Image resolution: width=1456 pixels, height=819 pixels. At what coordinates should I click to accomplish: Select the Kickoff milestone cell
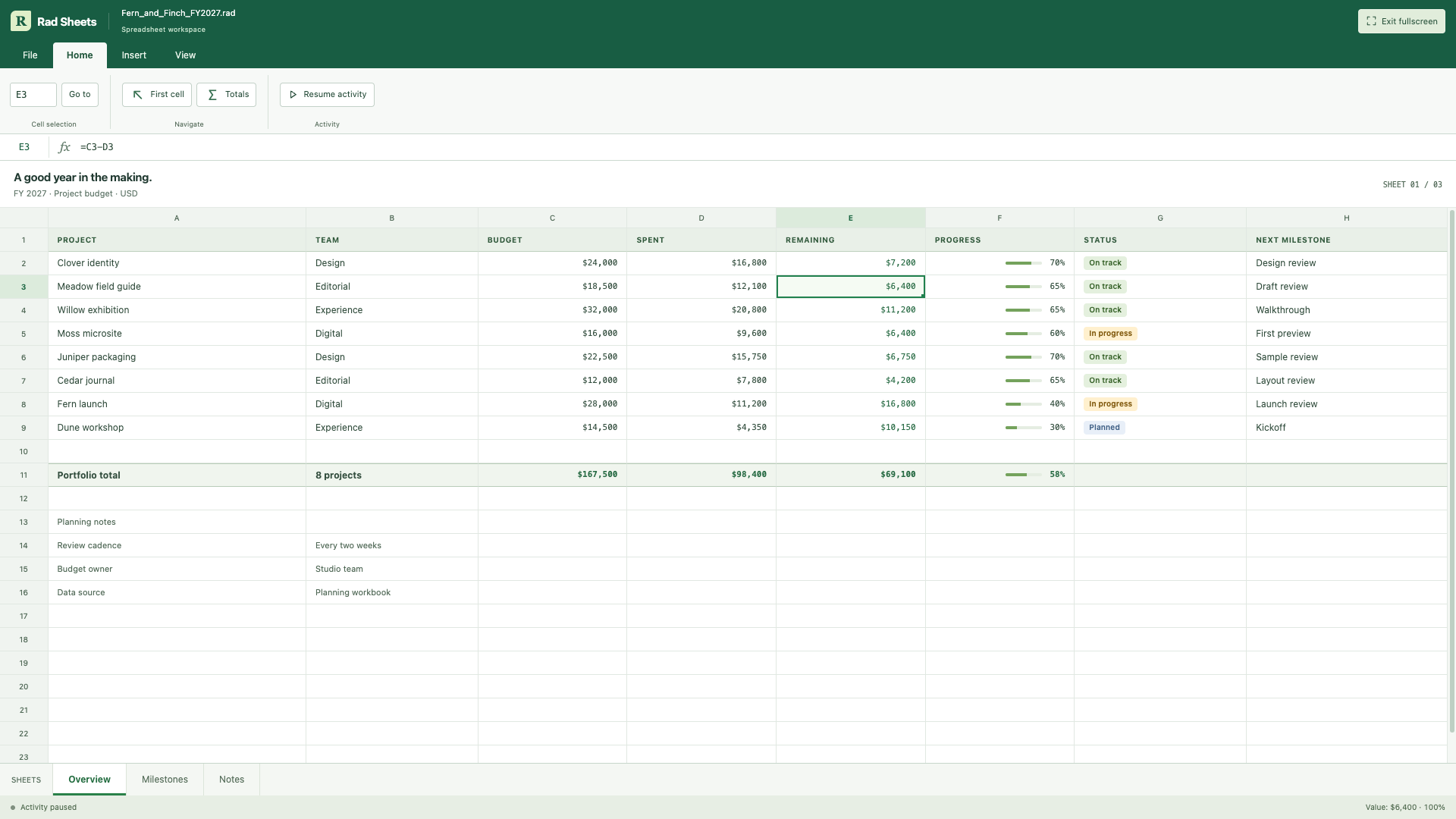[1347, 428]
